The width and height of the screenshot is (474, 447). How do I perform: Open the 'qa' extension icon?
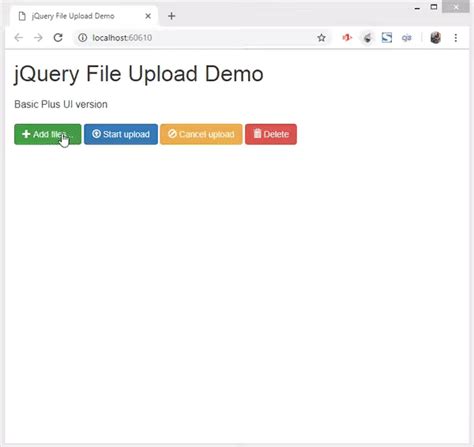pos(406,38)
